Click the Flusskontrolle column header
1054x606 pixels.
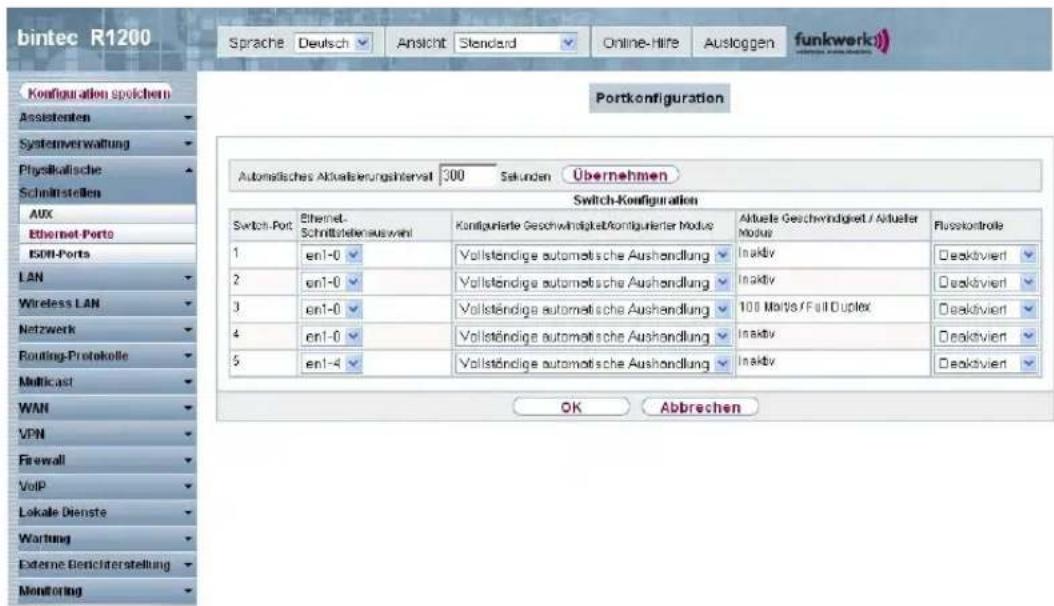coord(968,226)
